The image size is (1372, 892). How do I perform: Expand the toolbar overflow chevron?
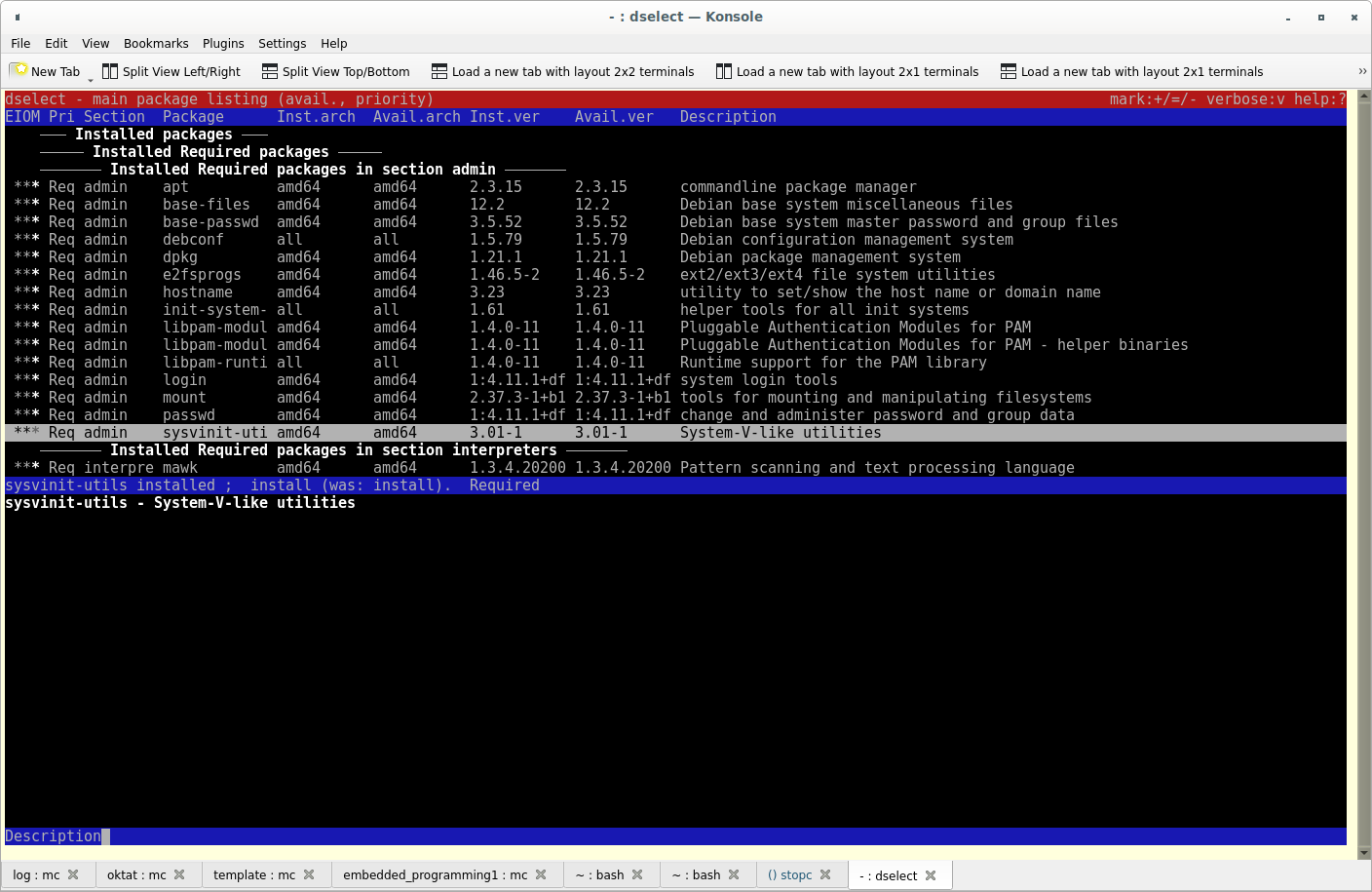point(1361,71)
